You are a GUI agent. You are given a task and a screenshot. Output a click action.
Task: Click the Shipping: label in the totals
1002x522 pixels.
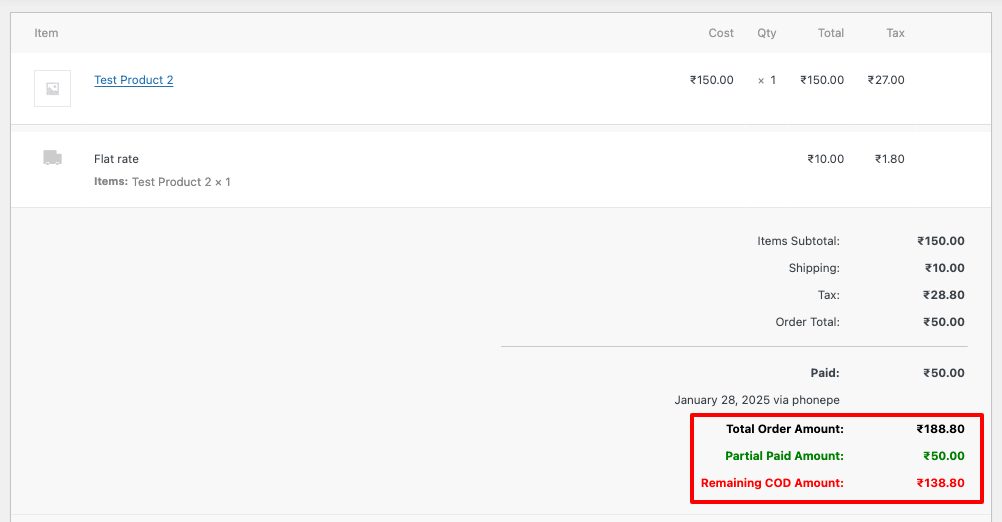coord(814,268)
